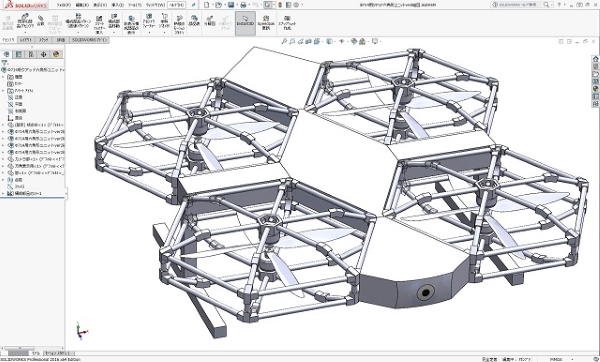The width and height of the screenshot is (600, 362).
Task: Open the search type dropdown arrow
Action: pos(552,5)
